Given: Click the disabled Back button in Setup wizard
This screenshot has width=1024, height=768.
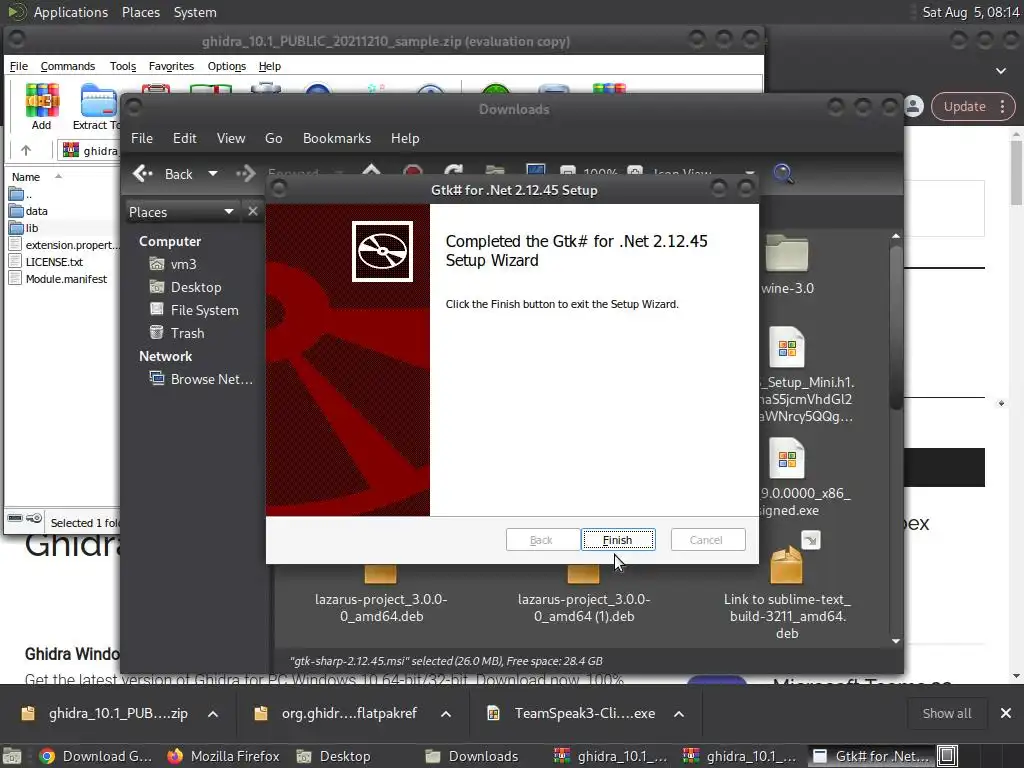Looking at the screenshot, I should tap(542, 540).
